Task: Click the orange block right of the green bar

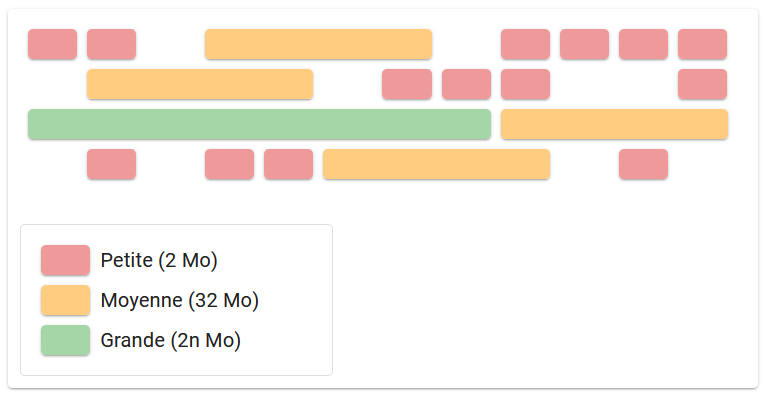Action: point(614,124)
